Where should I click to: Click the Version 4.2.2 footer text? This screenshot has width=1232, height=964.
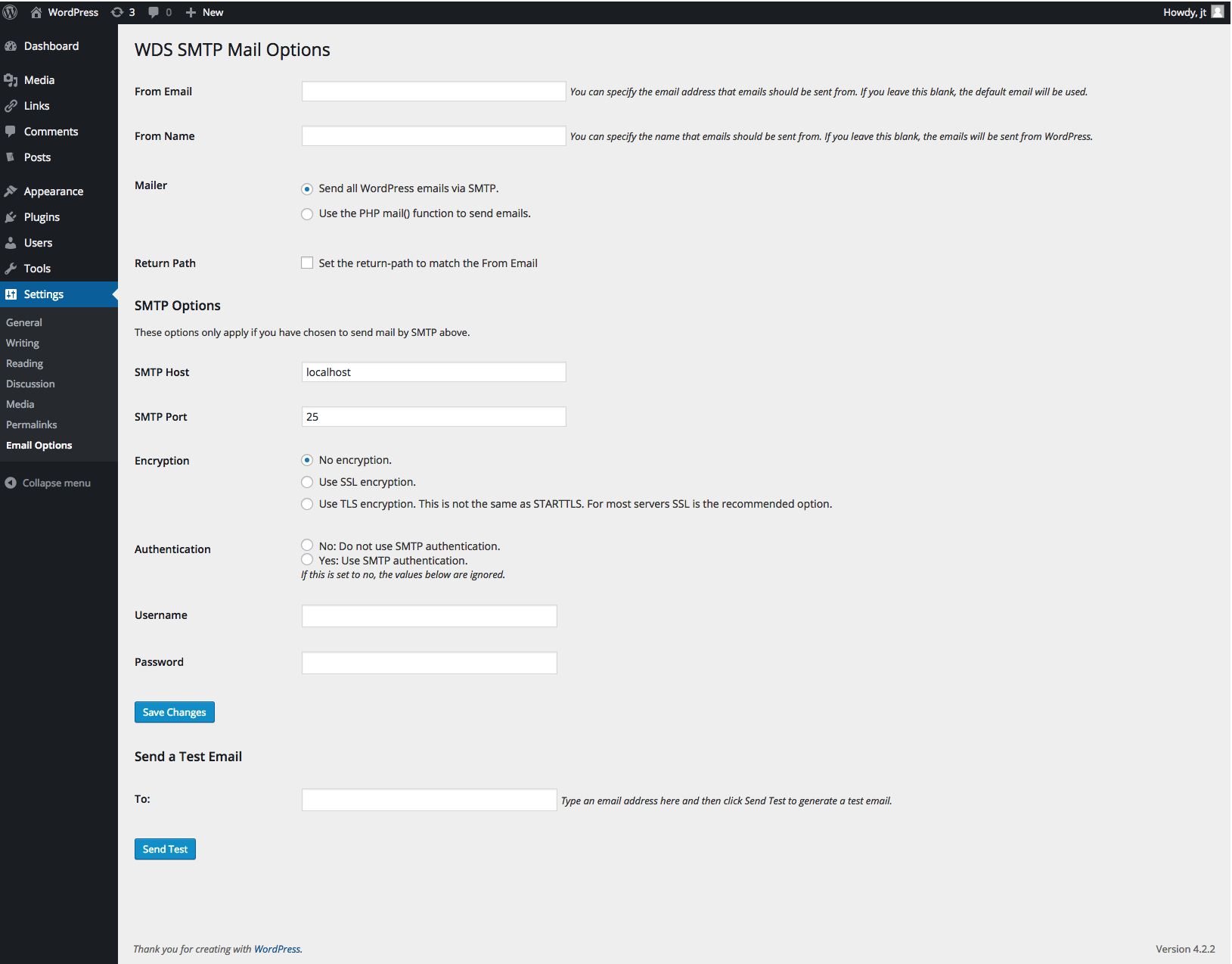(1185, 949)
